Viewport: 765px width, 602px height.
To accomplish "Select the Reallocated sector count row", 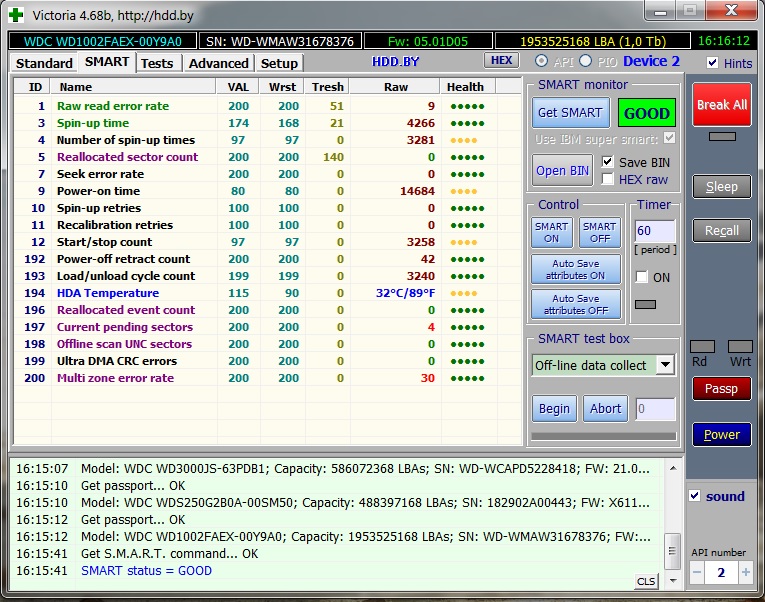I will point(267,157).
